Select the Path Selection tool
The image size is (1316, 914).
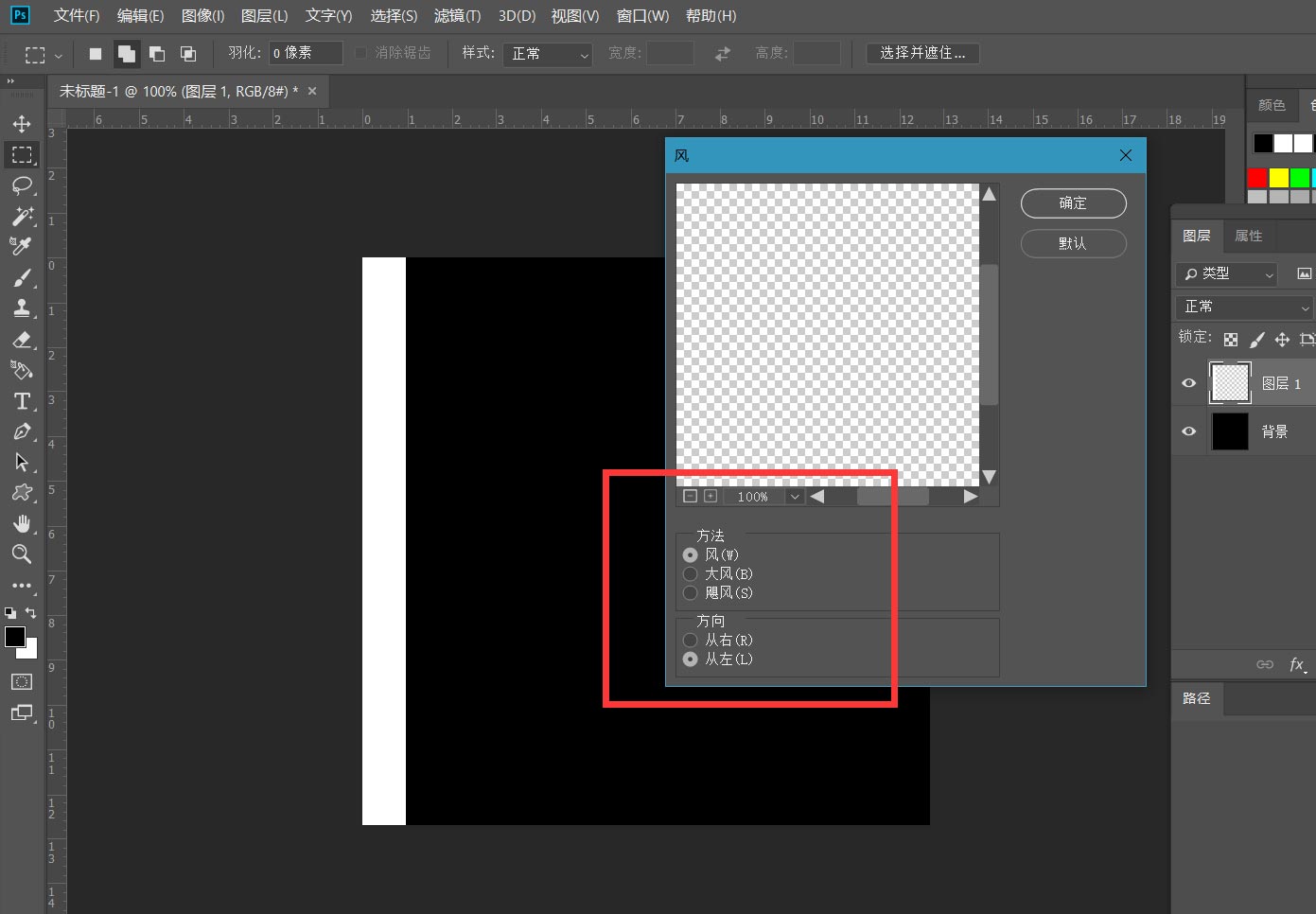point(22,462)
